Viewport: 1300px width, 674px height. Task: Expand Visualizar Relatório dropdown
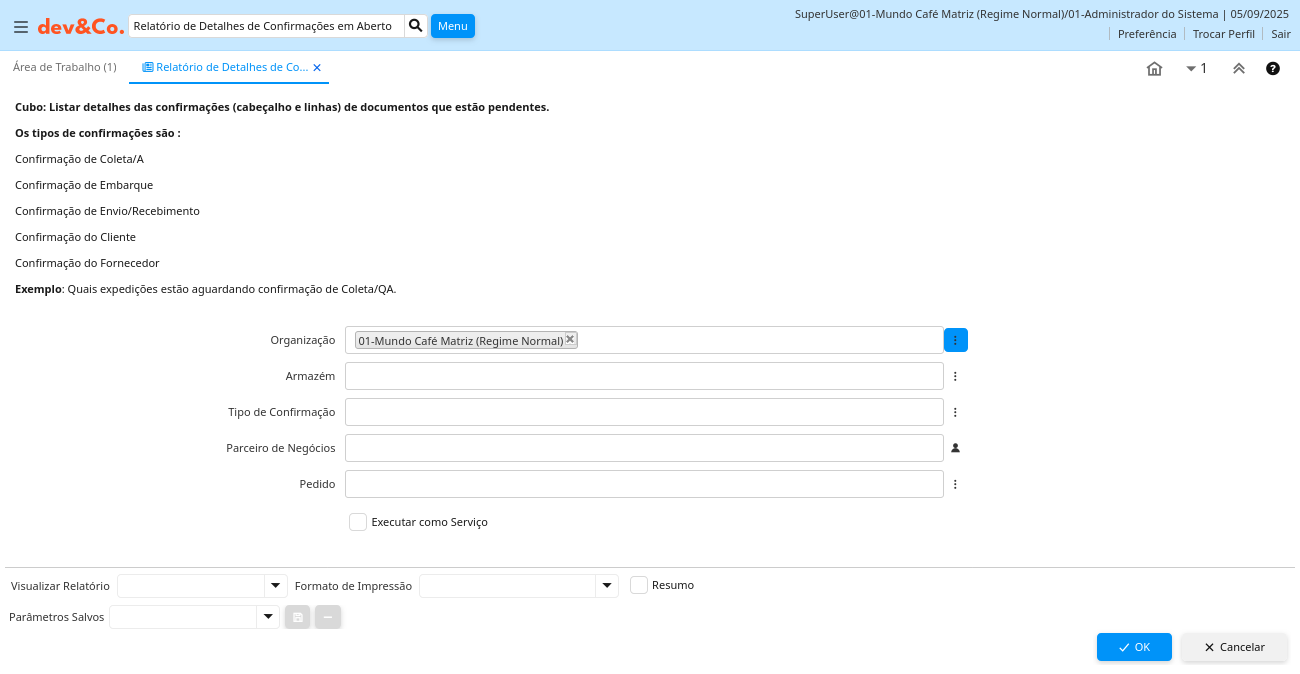[x=275, y=586]
